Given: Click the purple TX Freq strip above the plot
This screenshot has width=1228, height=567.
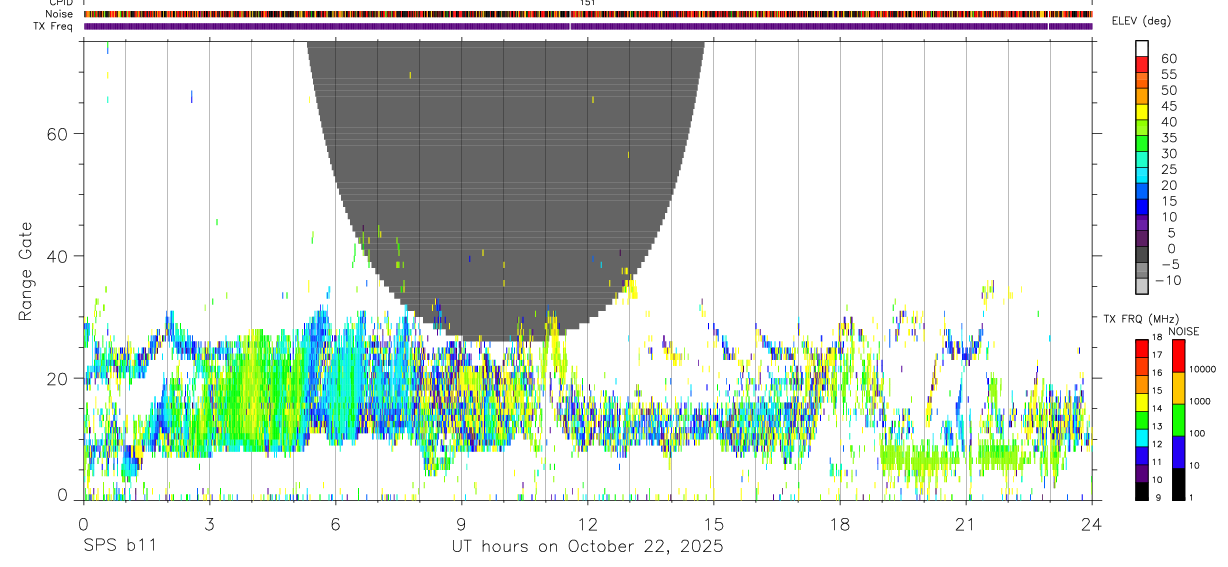Looking at the screenshot, I should click(x=588, y=26).
